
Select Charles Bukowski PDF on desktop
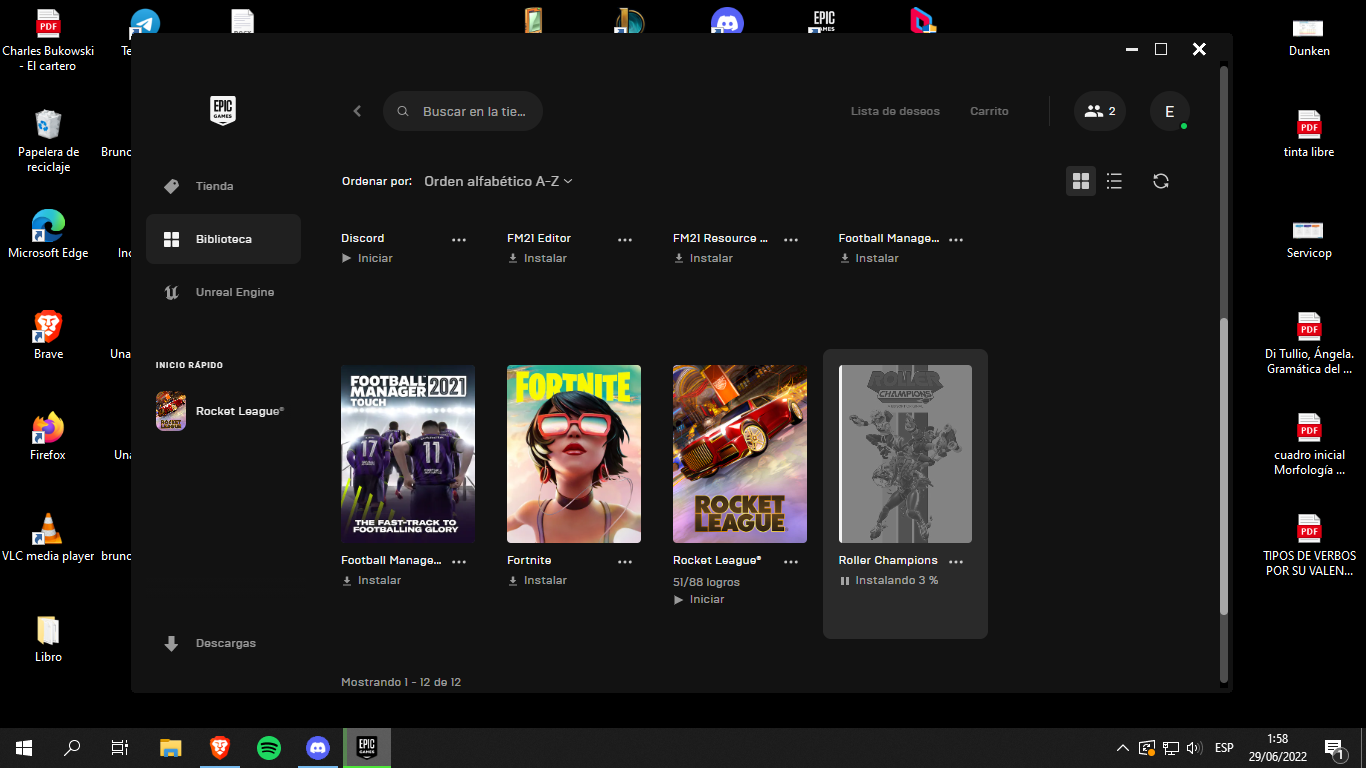(x=48, y=40)
